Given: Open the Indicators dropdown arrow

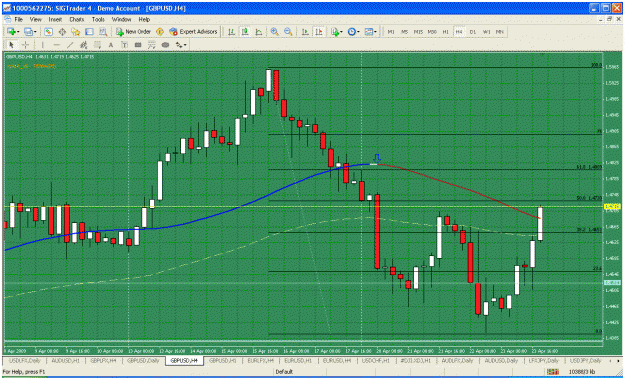Looking at the screenshot, I should click(342, 32).
